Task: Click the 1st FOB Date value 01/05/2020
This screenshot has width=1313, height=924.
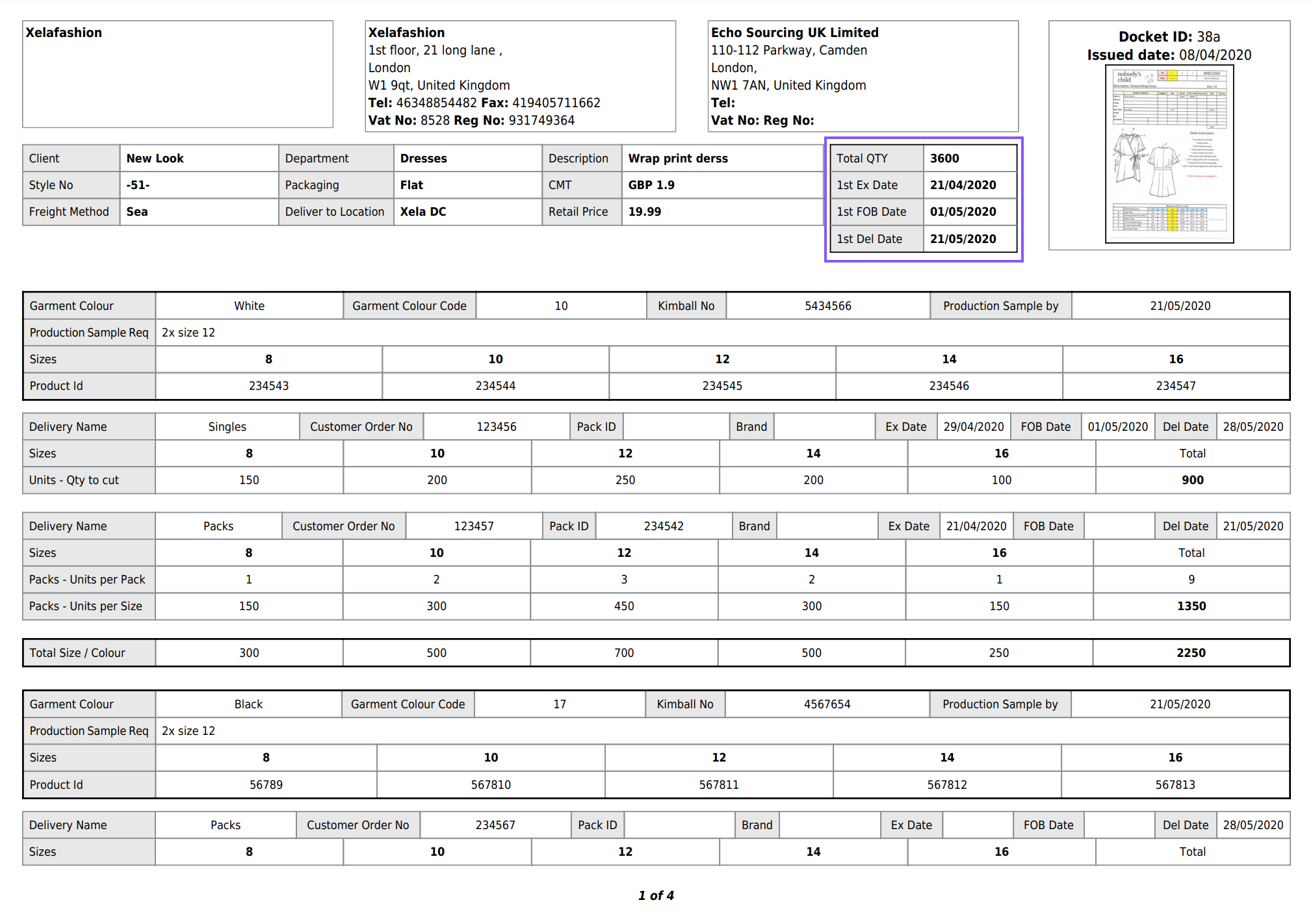Action: (963, 212)
